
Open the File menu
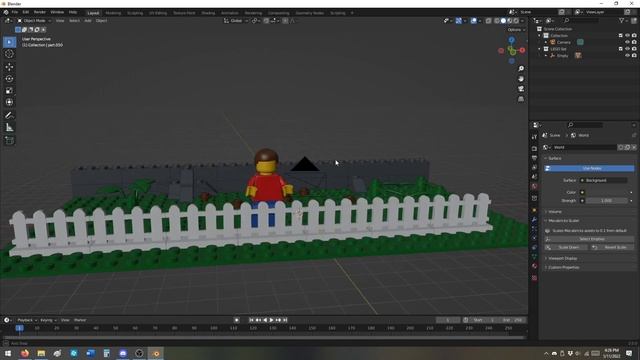click(15, 12)
